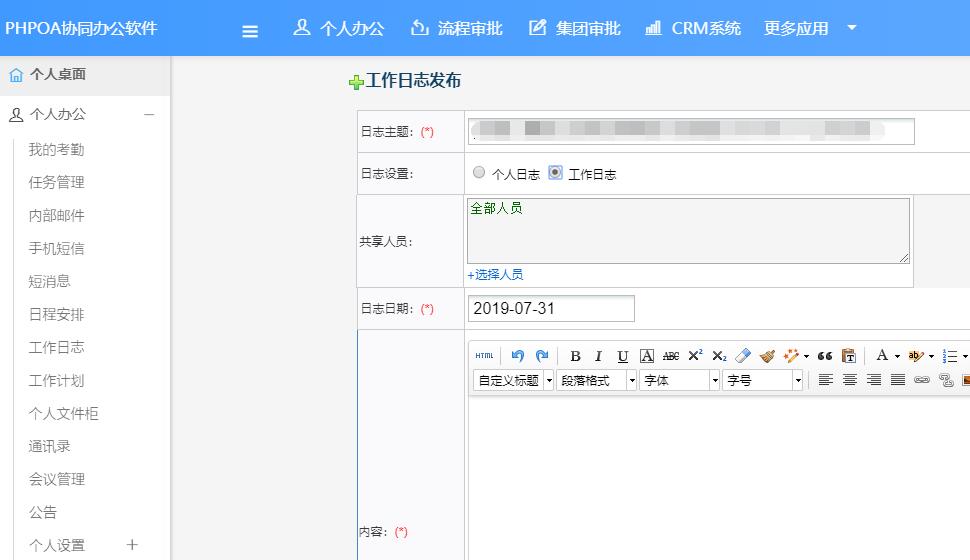Click the +选择人员 link

[496, 274]
